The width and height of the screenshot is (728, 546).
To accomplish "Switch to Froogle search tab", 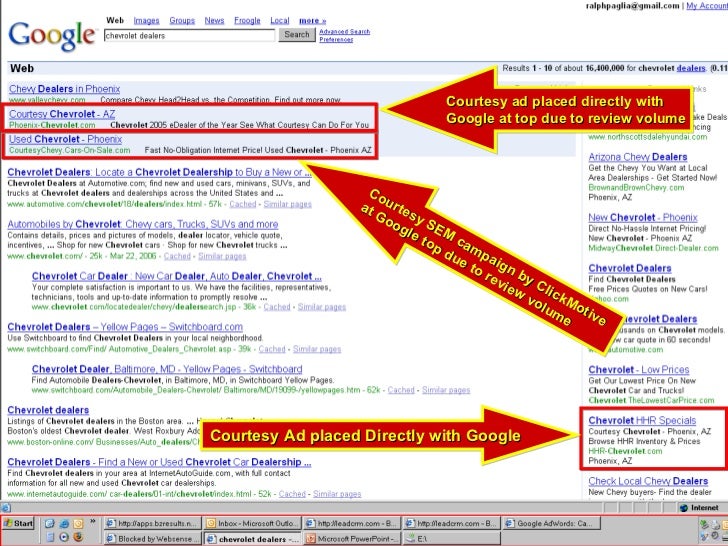I will click(x=247, y=20).
